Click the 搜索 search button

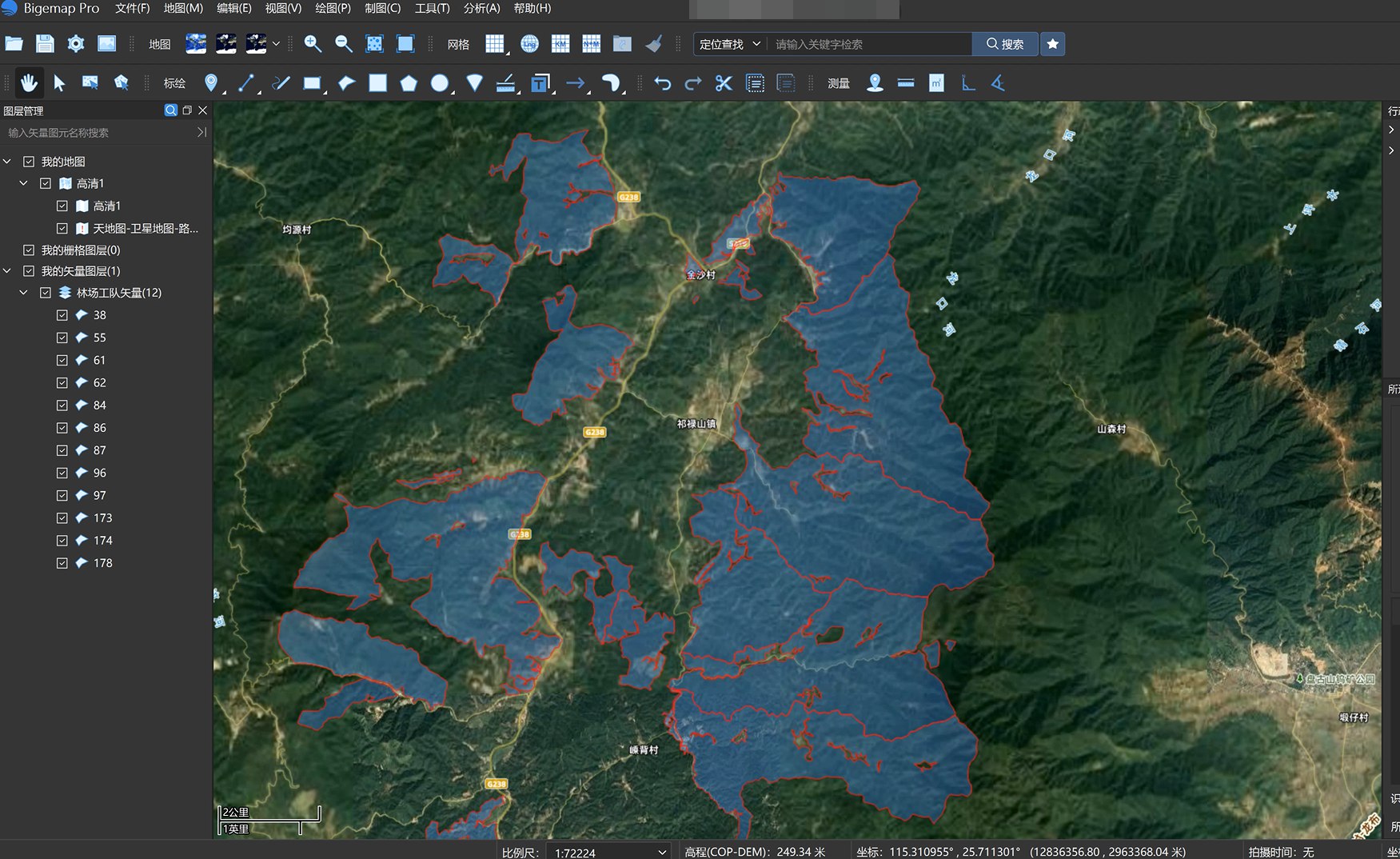[x=1005, y=44]
